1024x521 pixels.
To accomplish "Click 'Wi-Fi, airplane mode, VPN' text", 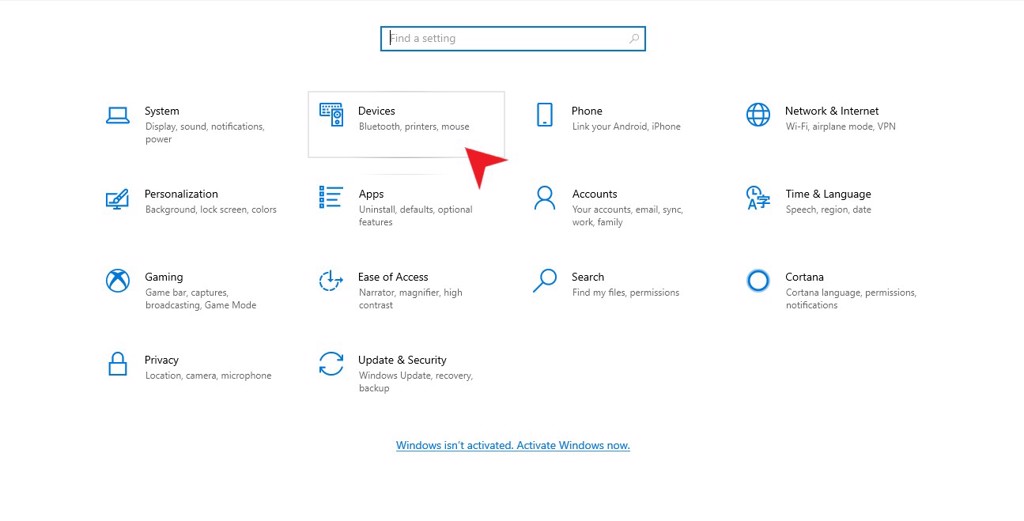I will (840, 127).
